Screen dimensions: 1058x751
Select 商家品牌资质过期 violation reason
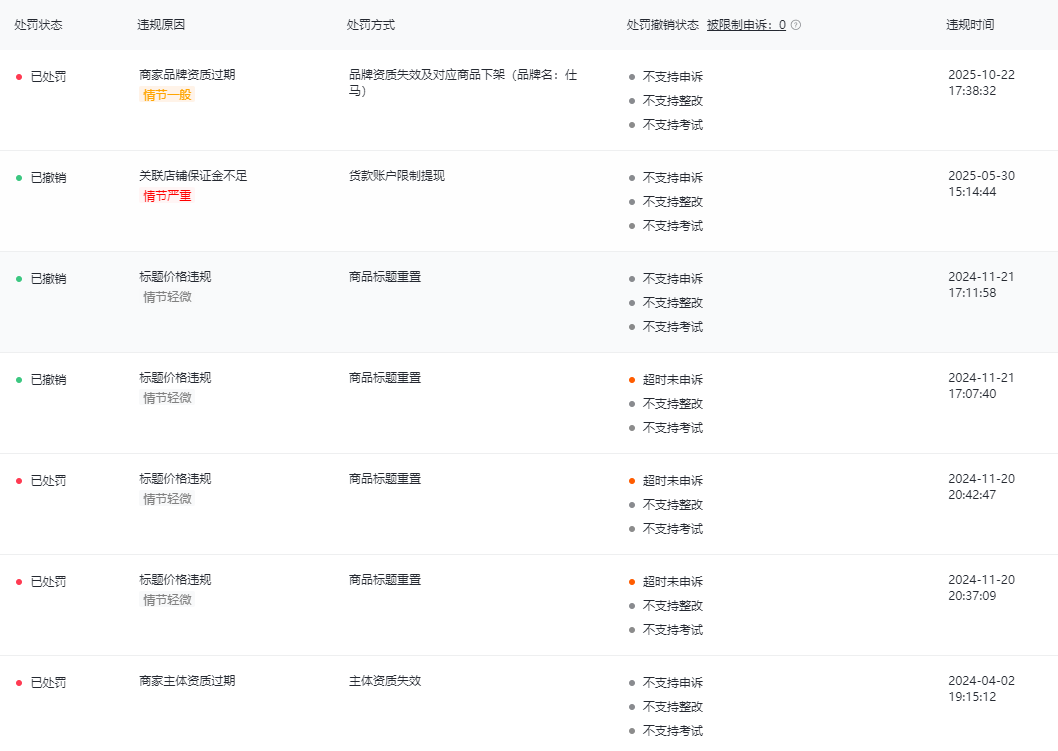point(187,75)
